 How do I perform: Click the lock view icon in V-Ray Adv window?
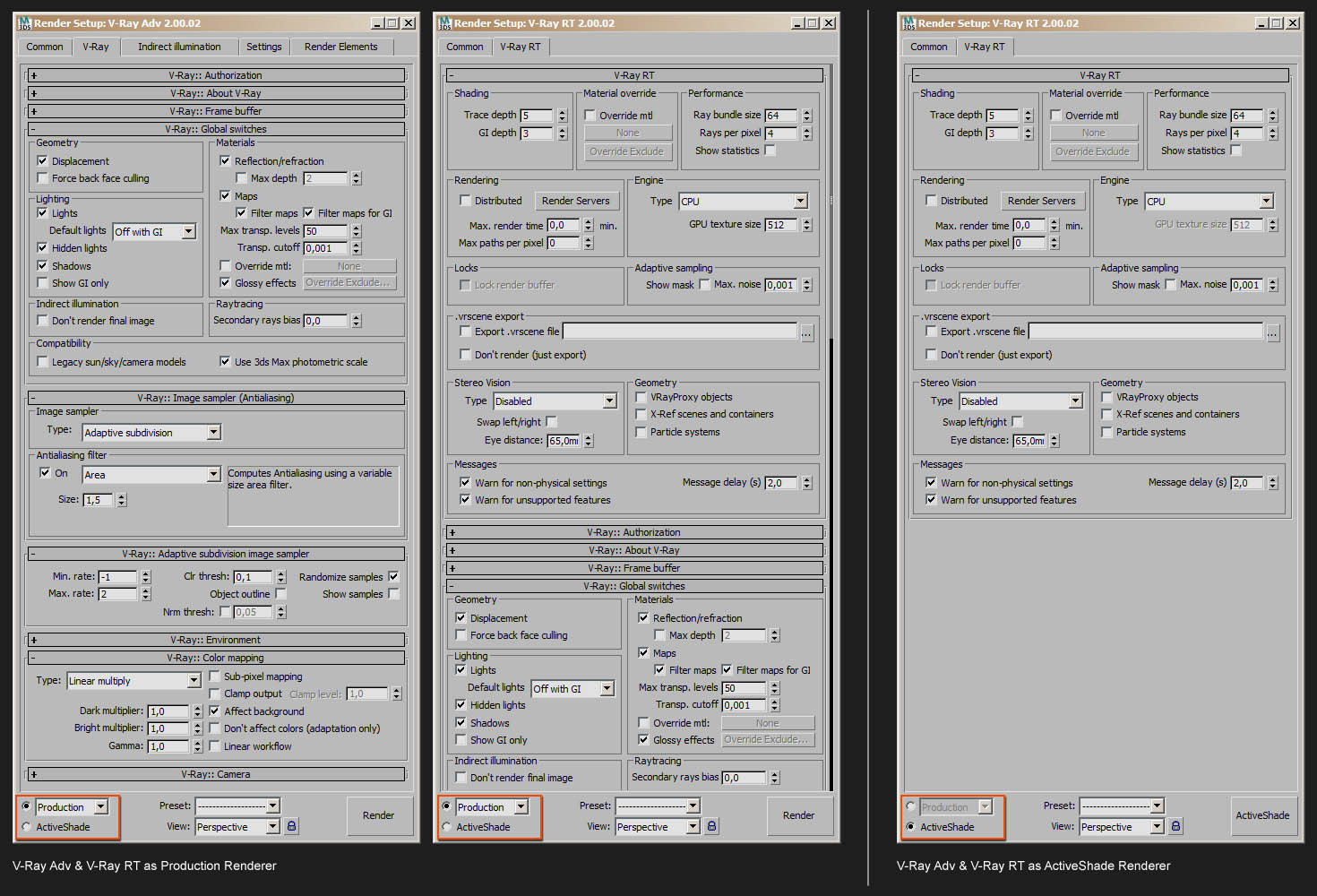click(291, 826)
